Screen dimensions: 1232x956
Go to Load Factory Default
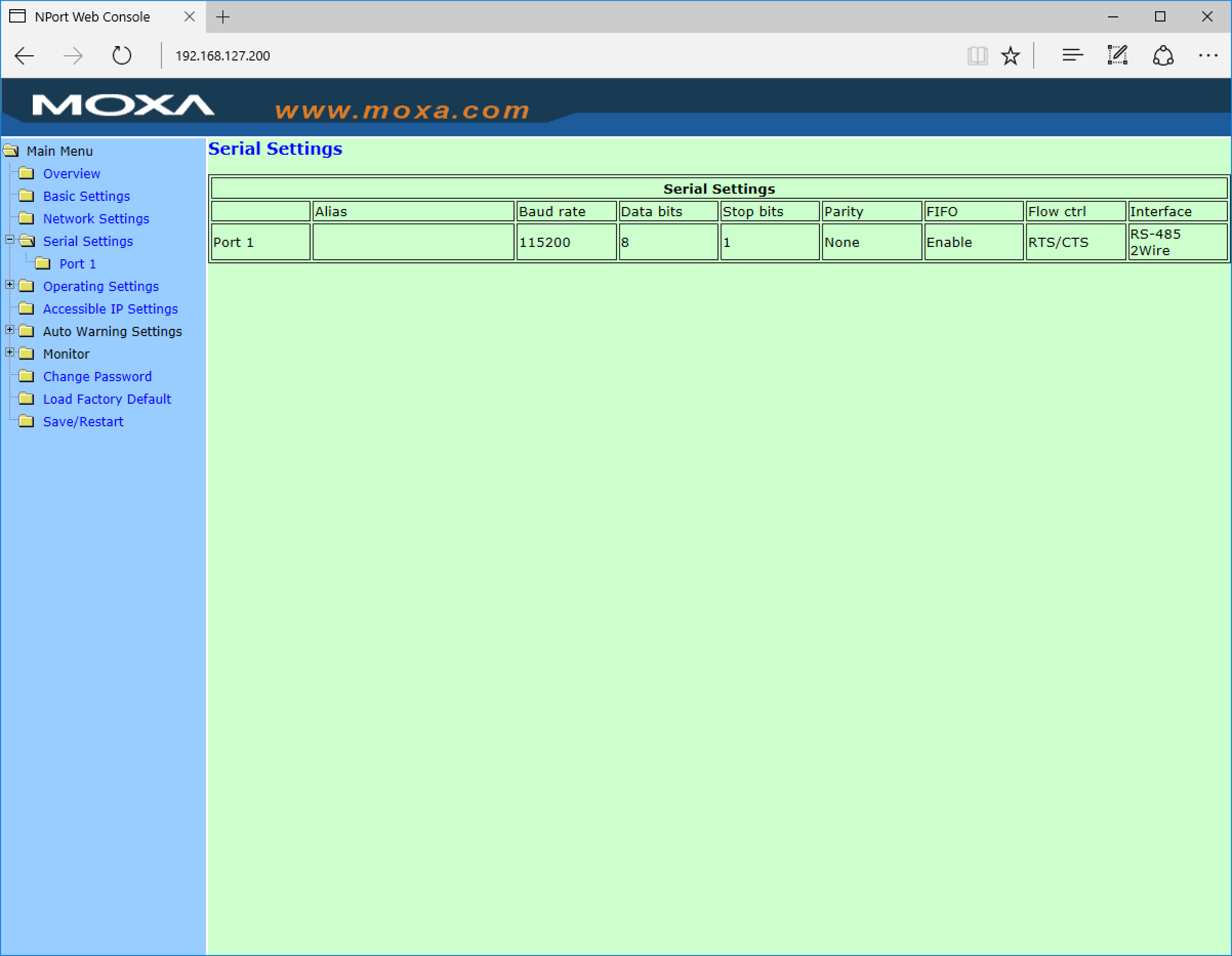(107, 399)
